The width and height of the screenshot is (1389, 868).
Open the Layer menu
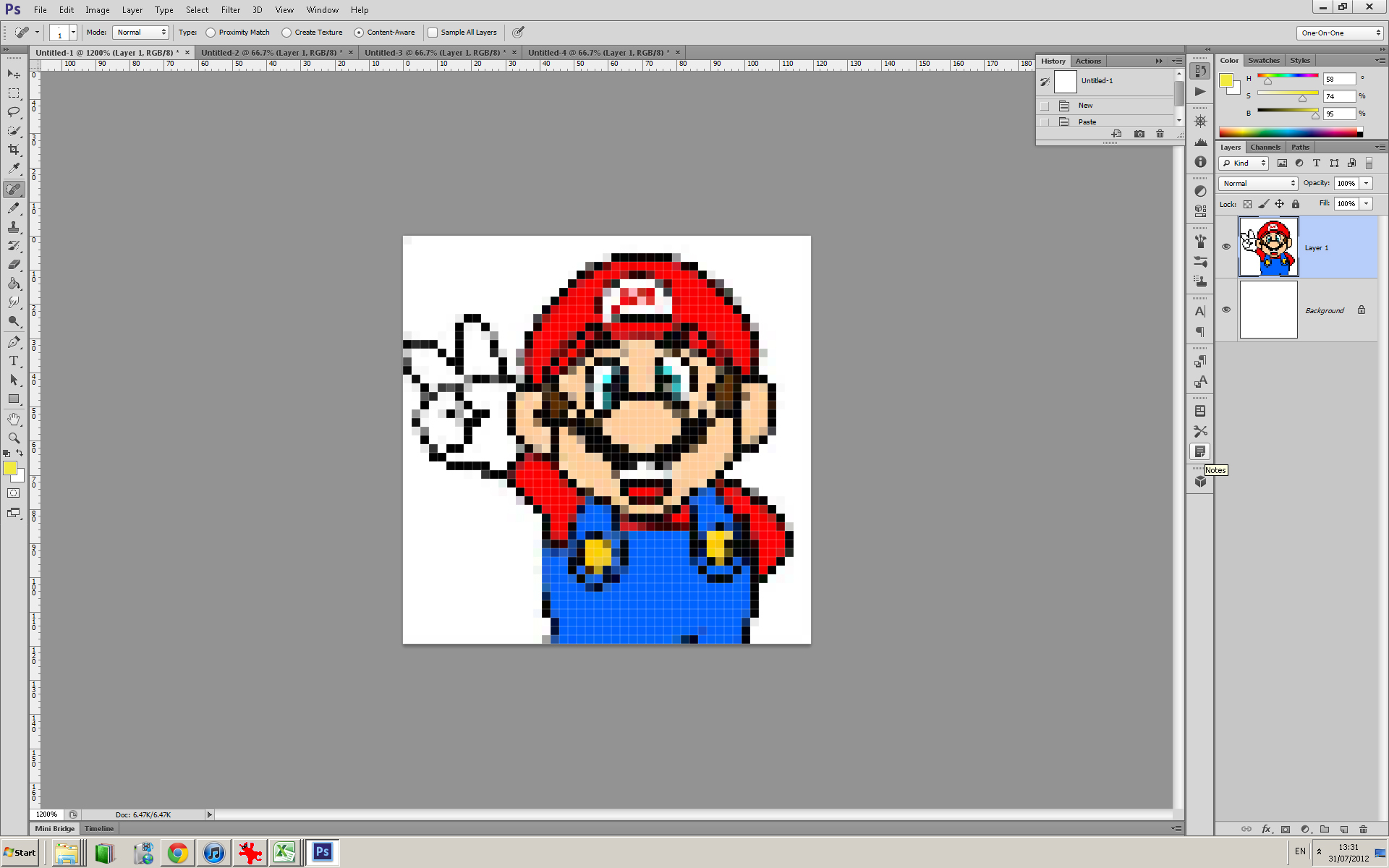click(132, 10)
